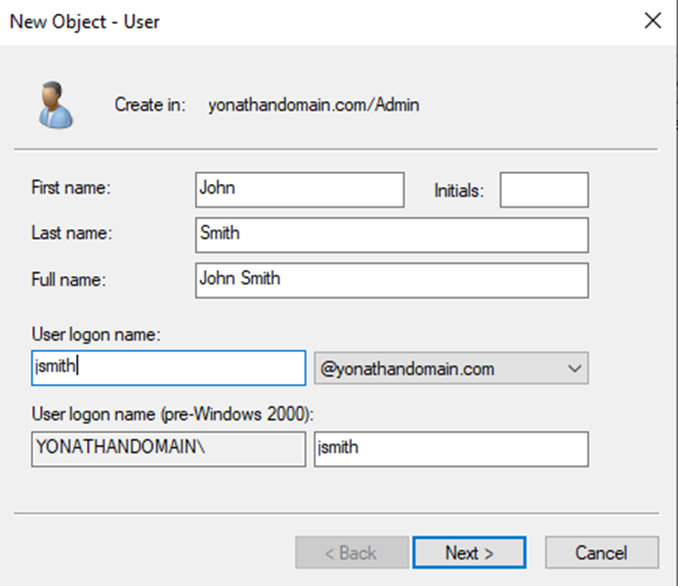Image resolution: width=678 pixels, height=586 pixels.
Task: Click the Full name field showing John Smith
Action: pyautogui.click(x=392, y=280)
